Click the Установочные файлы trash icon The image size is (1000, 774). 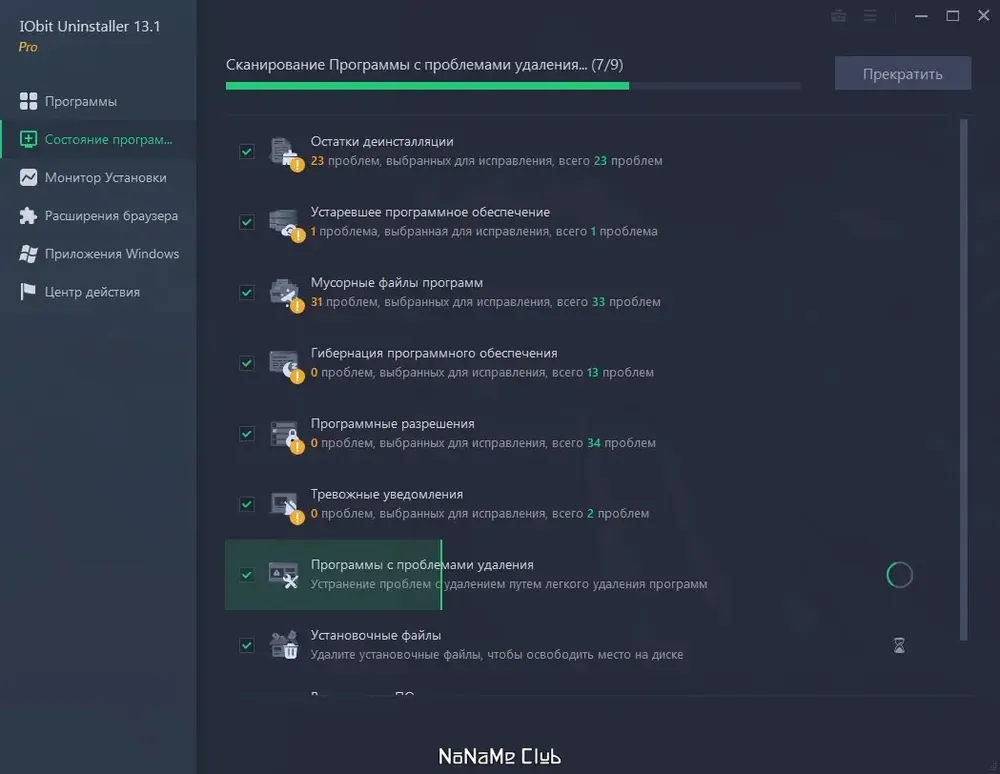click(284, 645)
